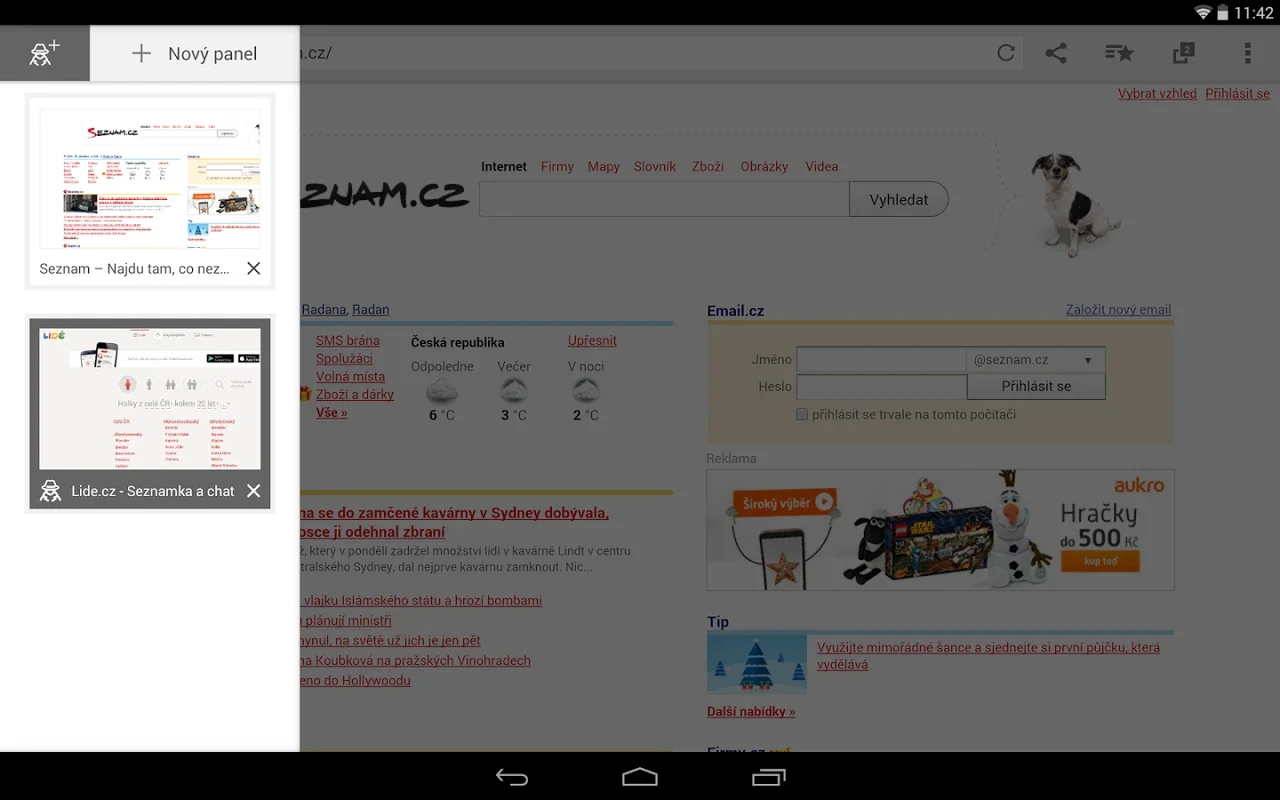Tap the Wi-Fi status icon

tap(1203, 13)
